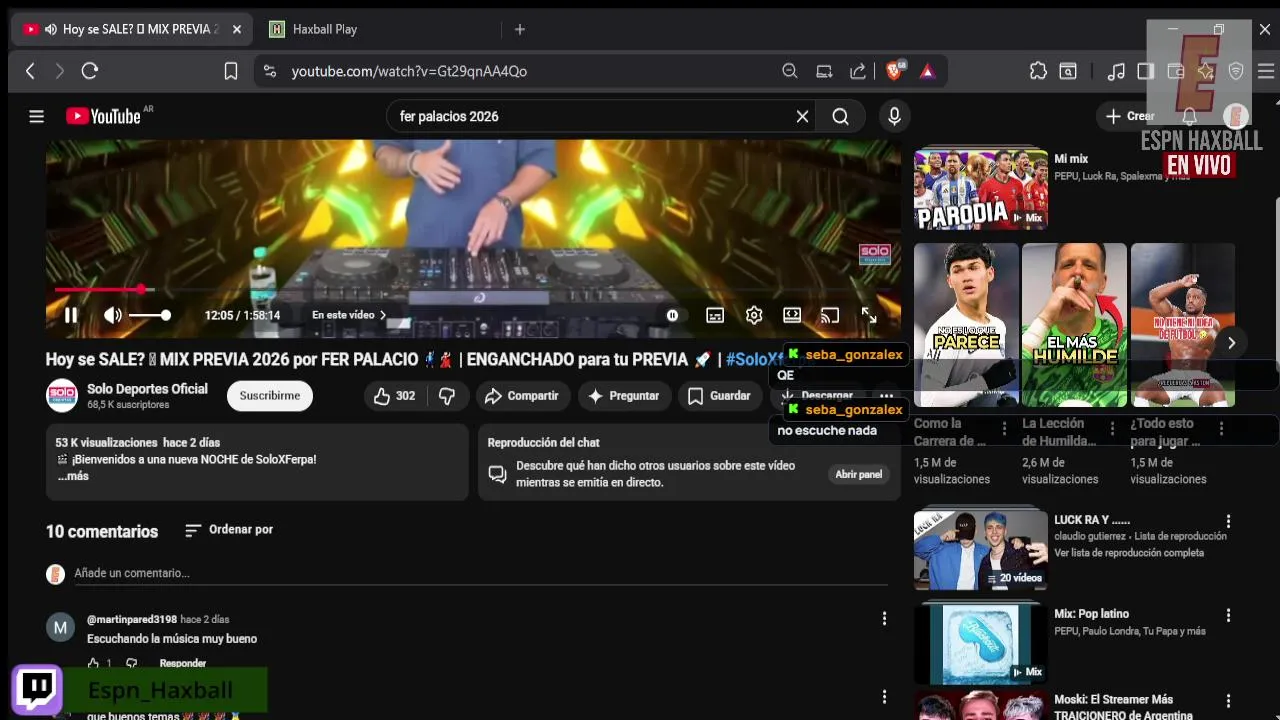Open a new browser tab

click(x=519, y=29)
